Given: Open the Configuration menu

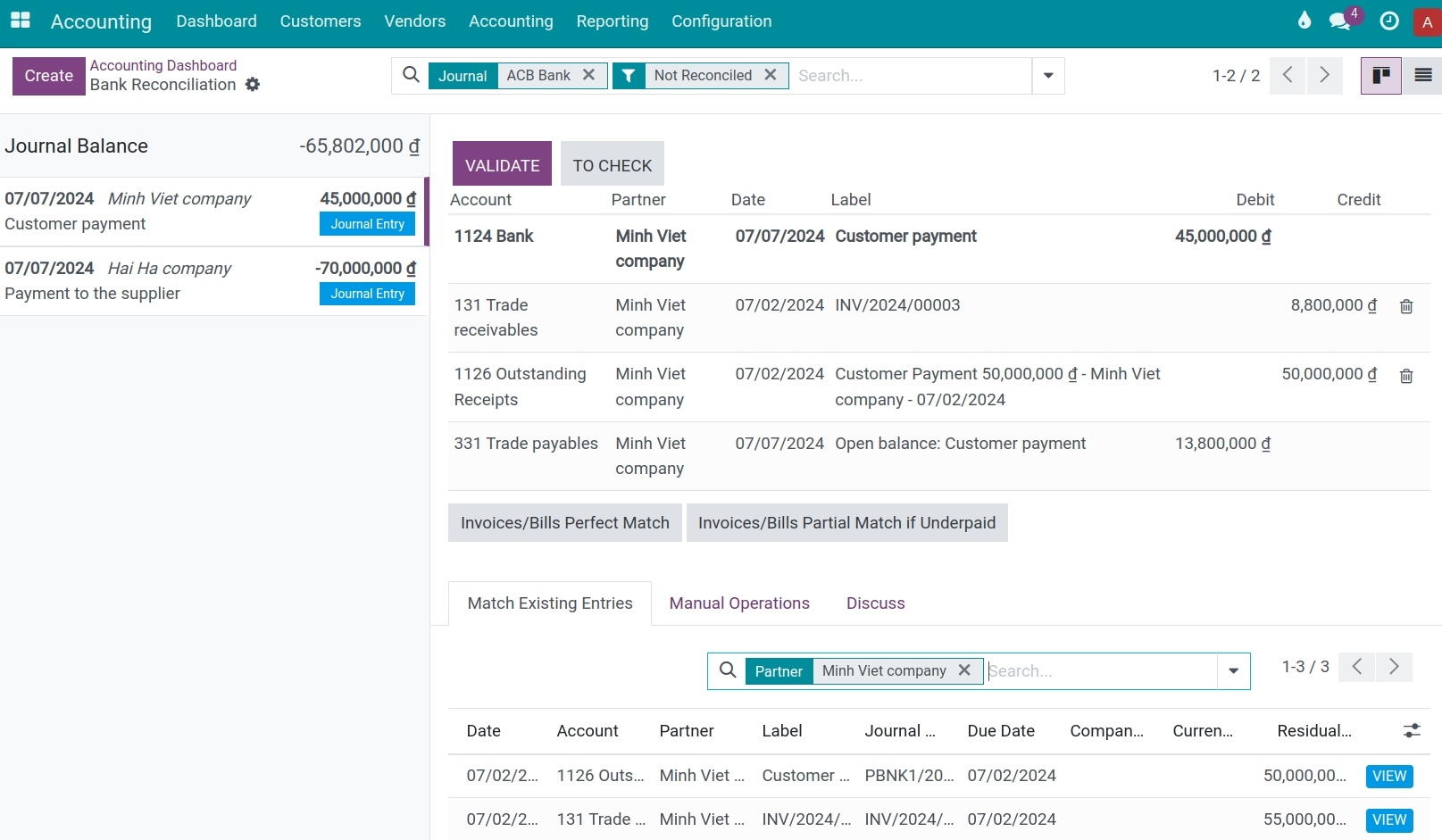Looking at the screenshot, I should [721, 21].
